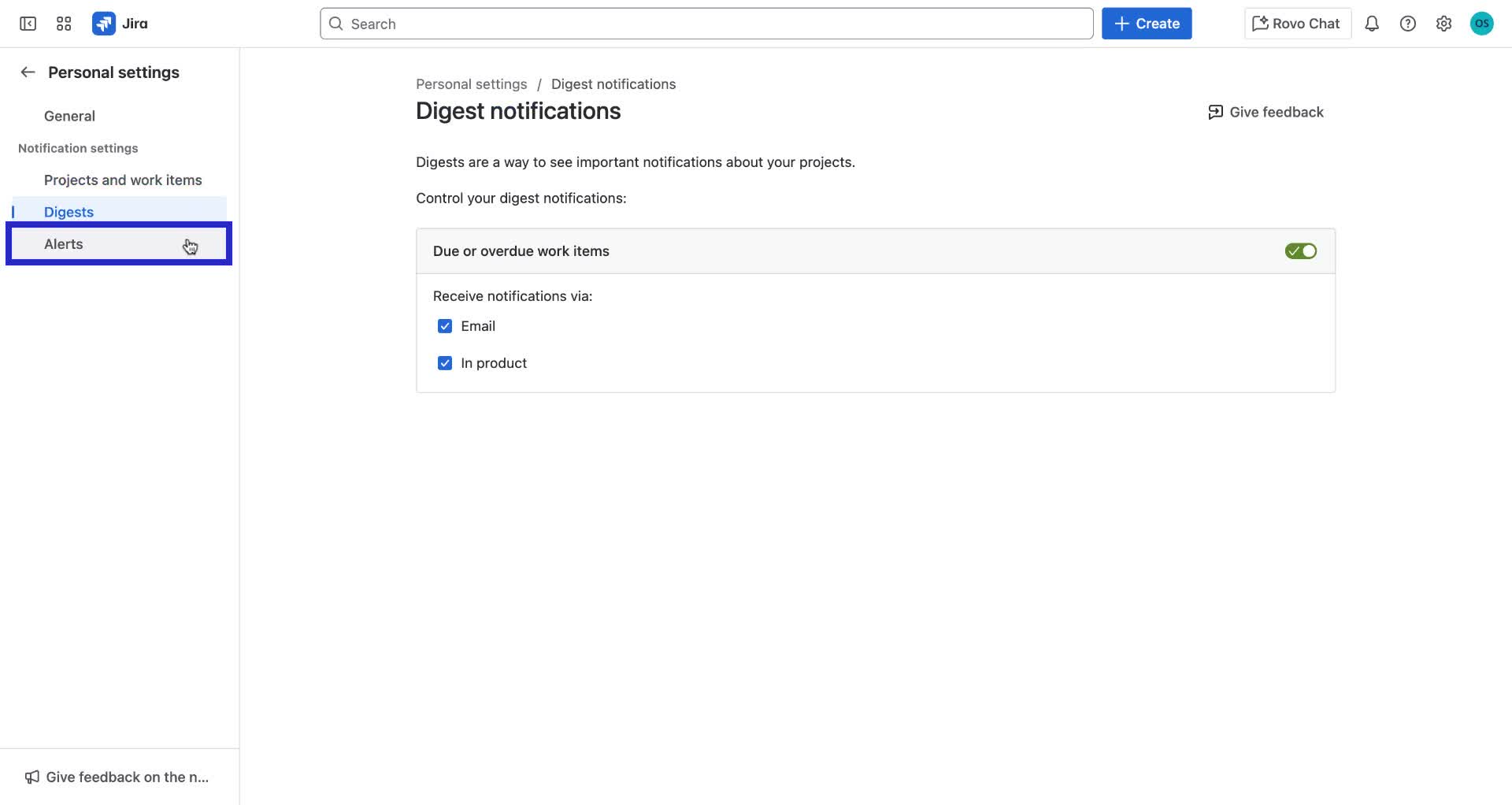Open Projects and work items settings
Viewport: 1512px width, 805px height.
(x=122, y=180)
